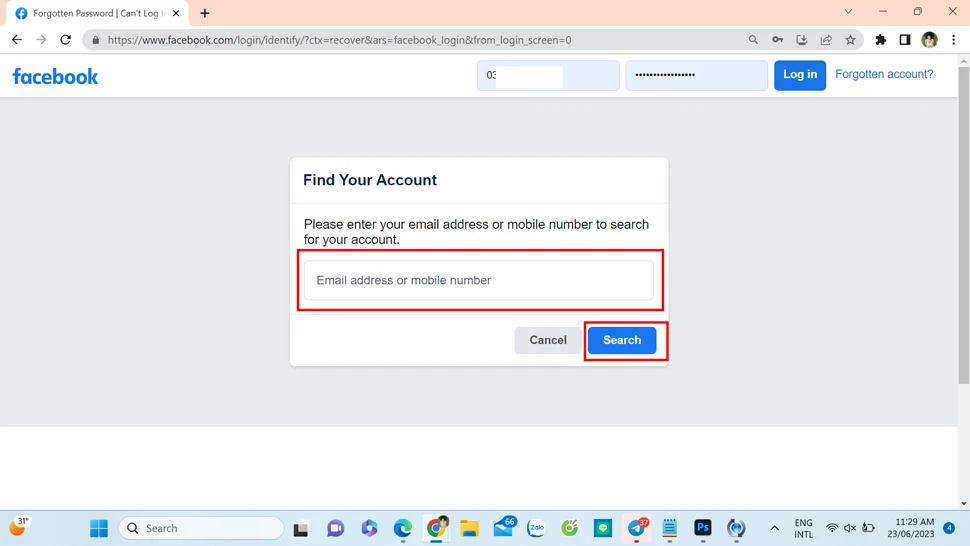
Task: Open the Windows Start menu
Action: pyautogui.click(x=99, y=528)
